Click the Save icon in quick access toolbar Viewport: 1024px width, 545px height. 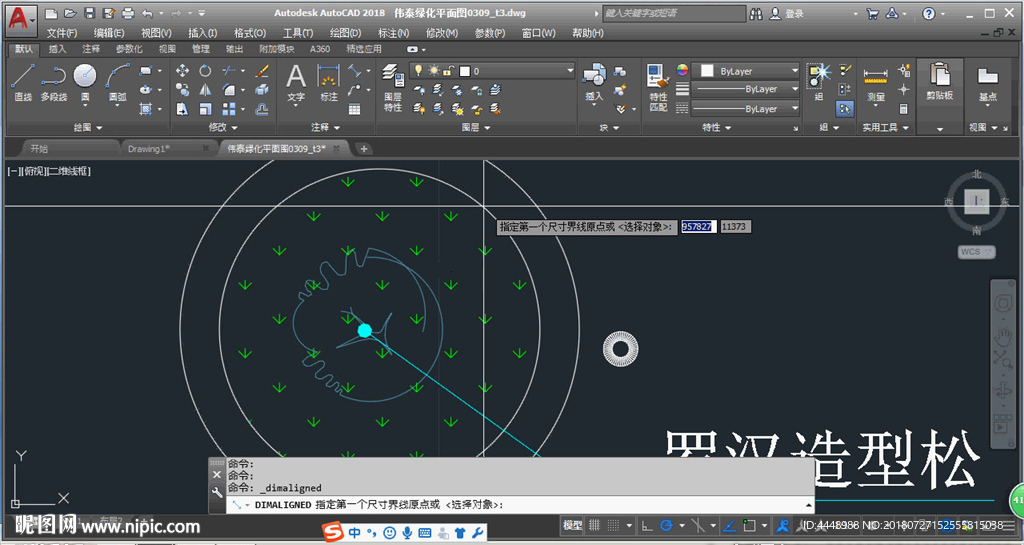pyautogui.click(x=90, y=13)
